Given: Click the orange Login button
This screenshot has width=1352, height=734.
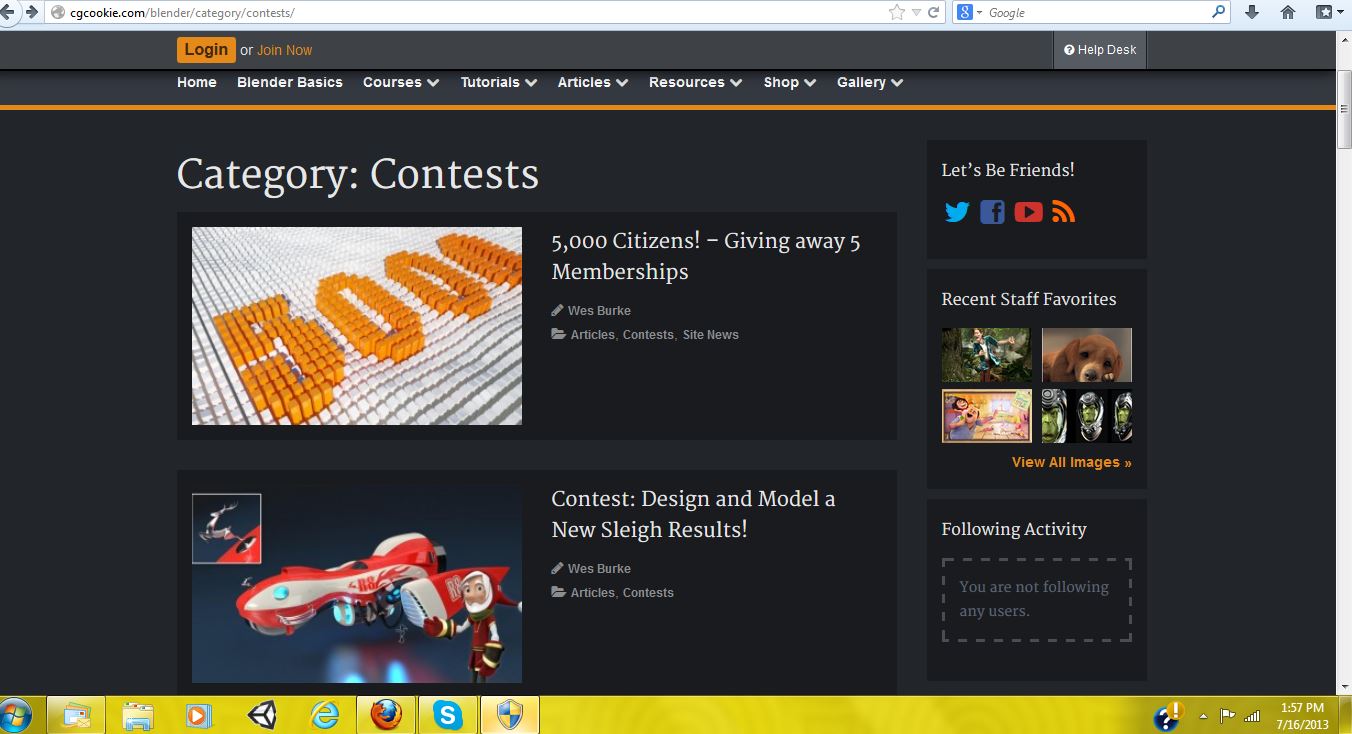Looking at the screenshot, I should tap(206, 50).
